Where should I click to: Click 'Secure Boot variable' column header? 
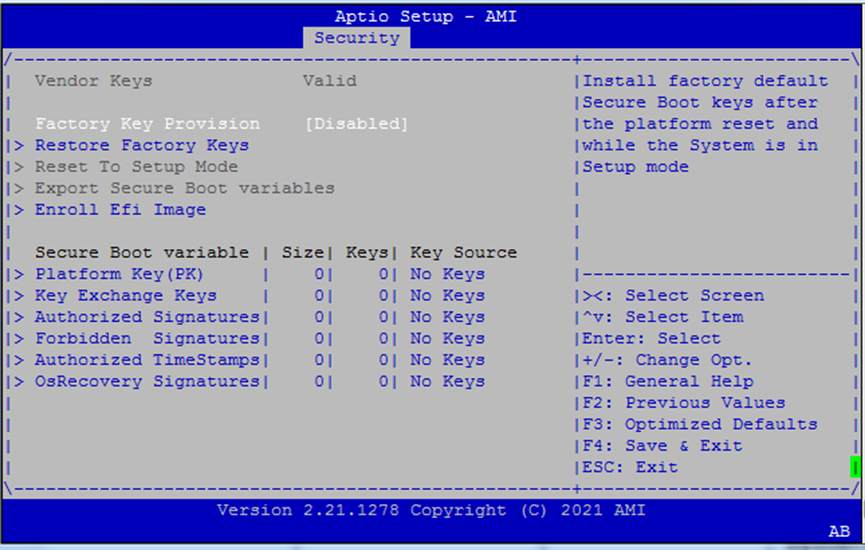(x=142, y=253)
